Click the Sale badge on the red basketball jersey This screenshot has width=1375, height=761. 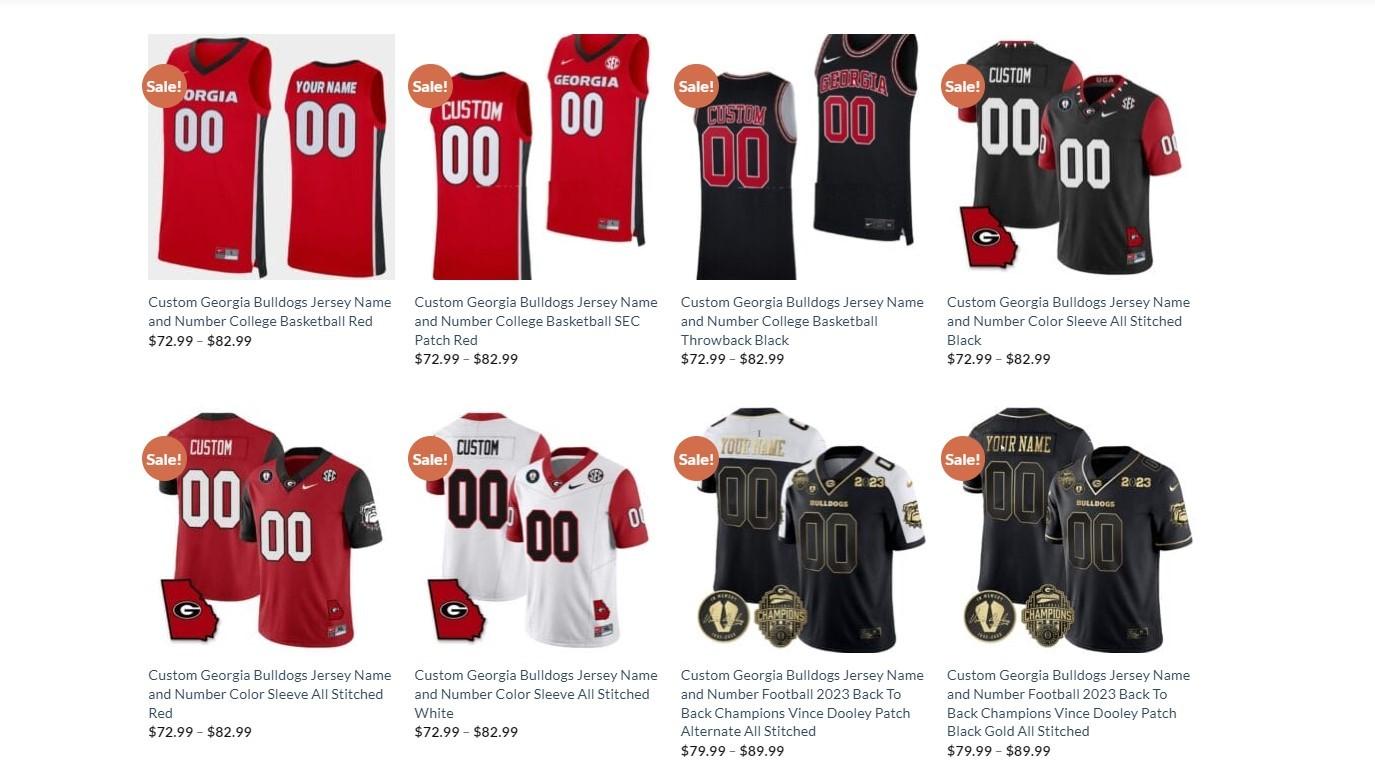coord(164,86)
